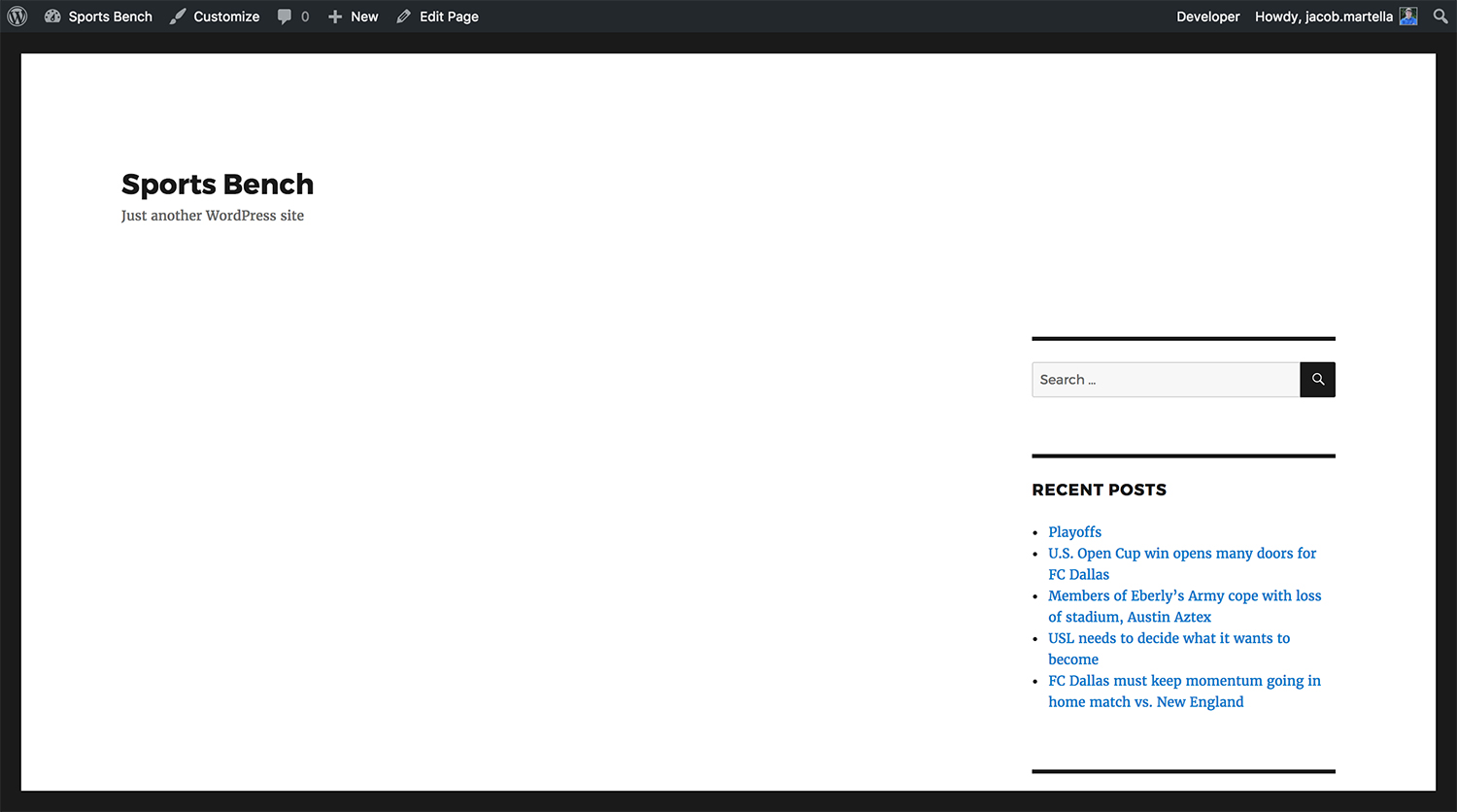This screenshot has width=1457, height=812.
Task: Click the Edit Page pencil icon
Action: (404, 17)
